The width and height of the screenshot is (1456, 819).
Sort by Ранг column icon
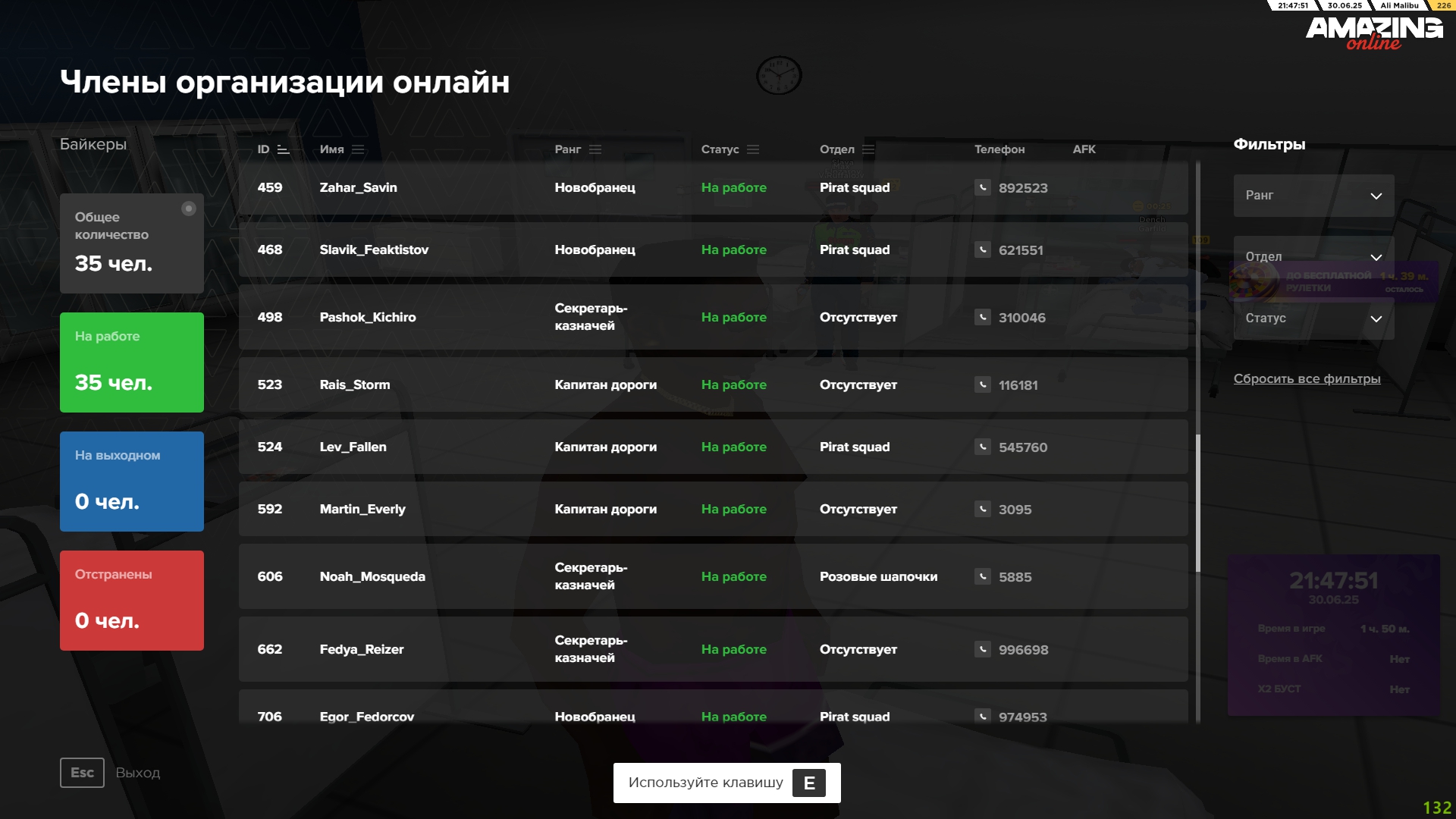coord(595,149)
